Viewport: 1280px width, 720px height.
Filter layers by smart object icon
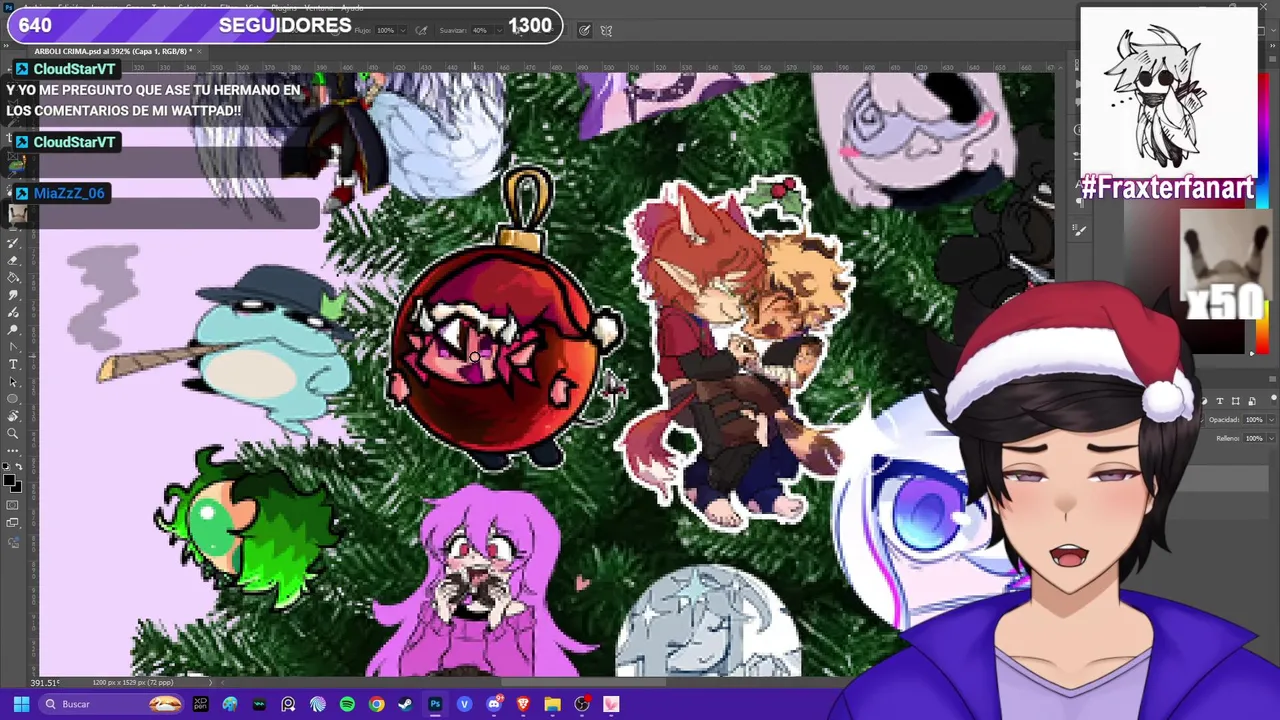tap(1252, 401)
